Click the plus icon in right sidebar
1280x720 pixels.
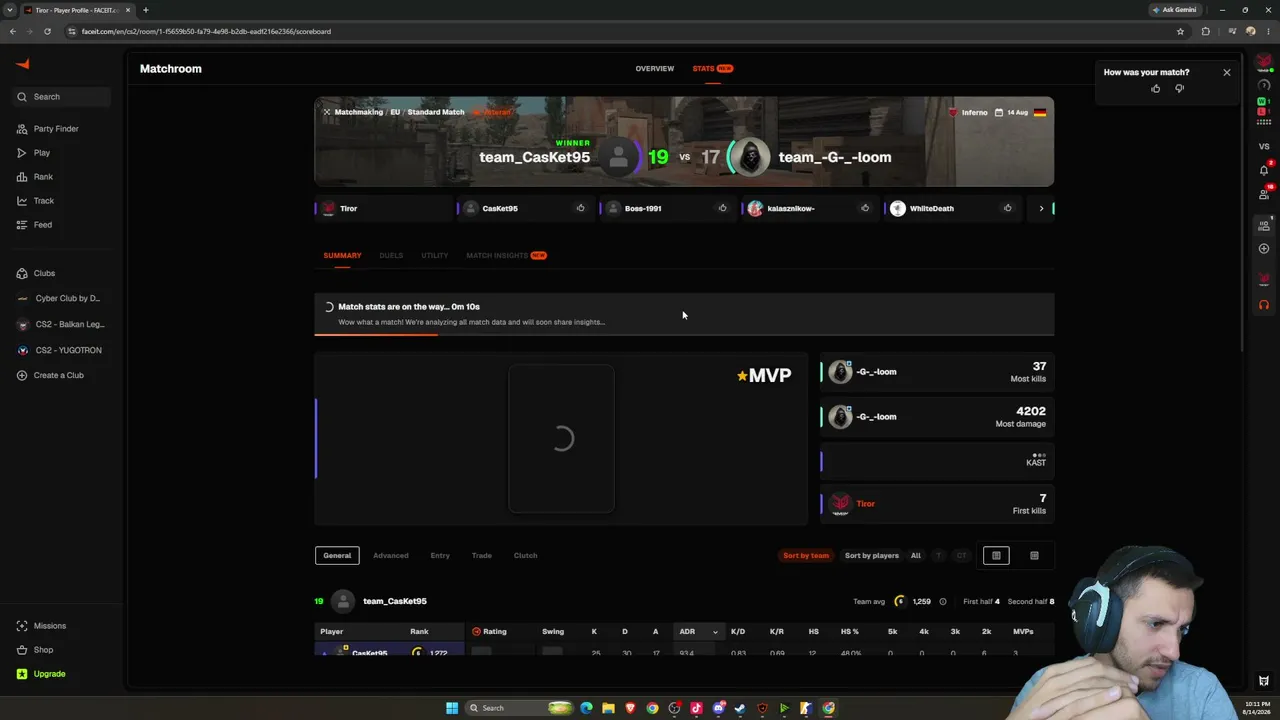(1264, 248)
